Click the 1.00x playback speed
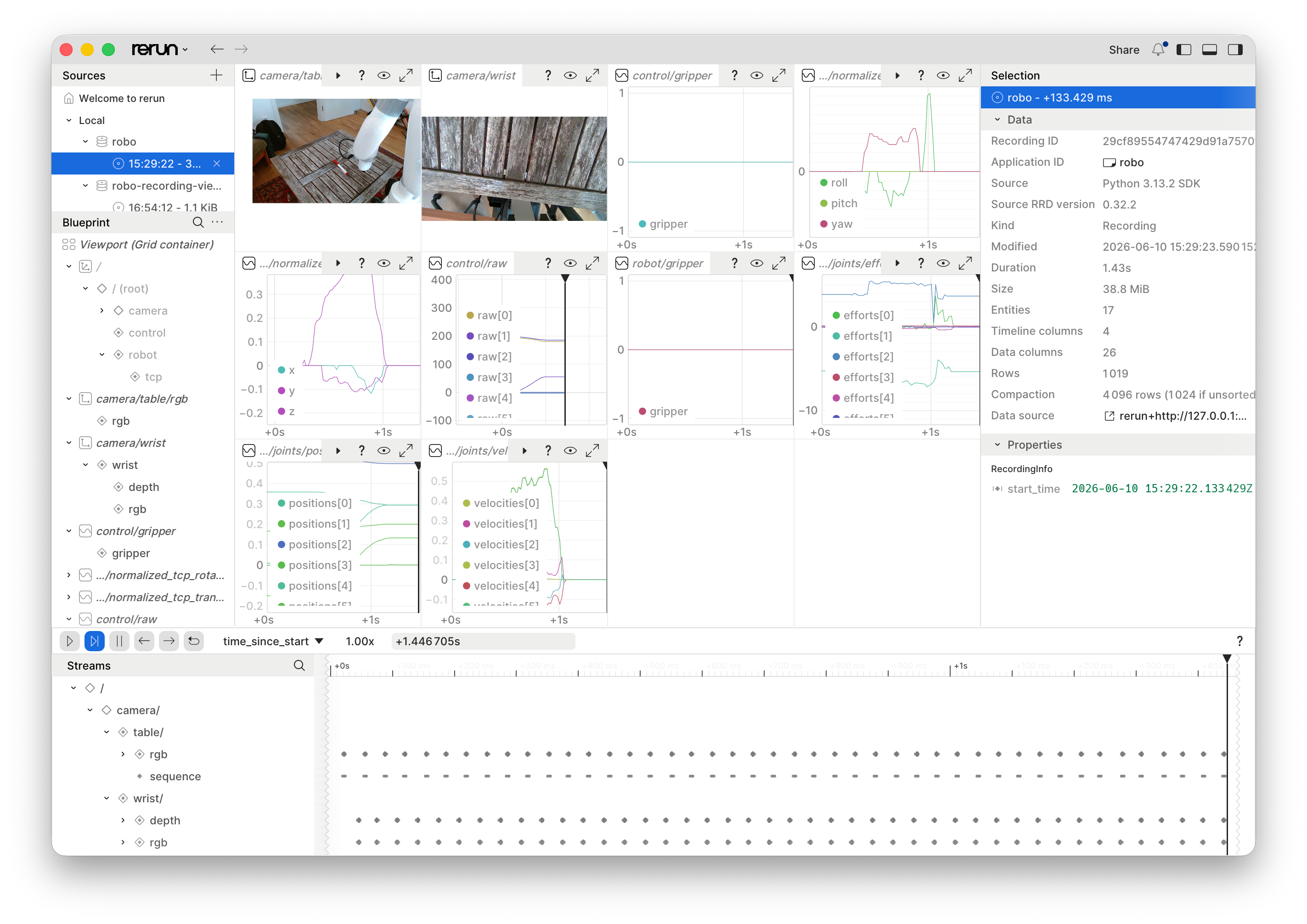This screenshot has width=1307, height=924. (360, 641)
